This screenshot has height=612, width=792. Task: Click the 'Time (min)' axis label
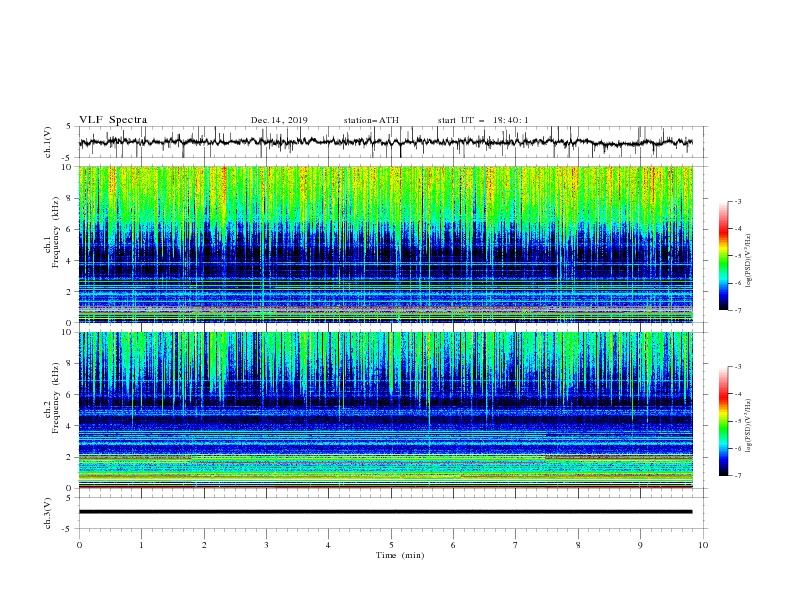click(x=400, y=555)
